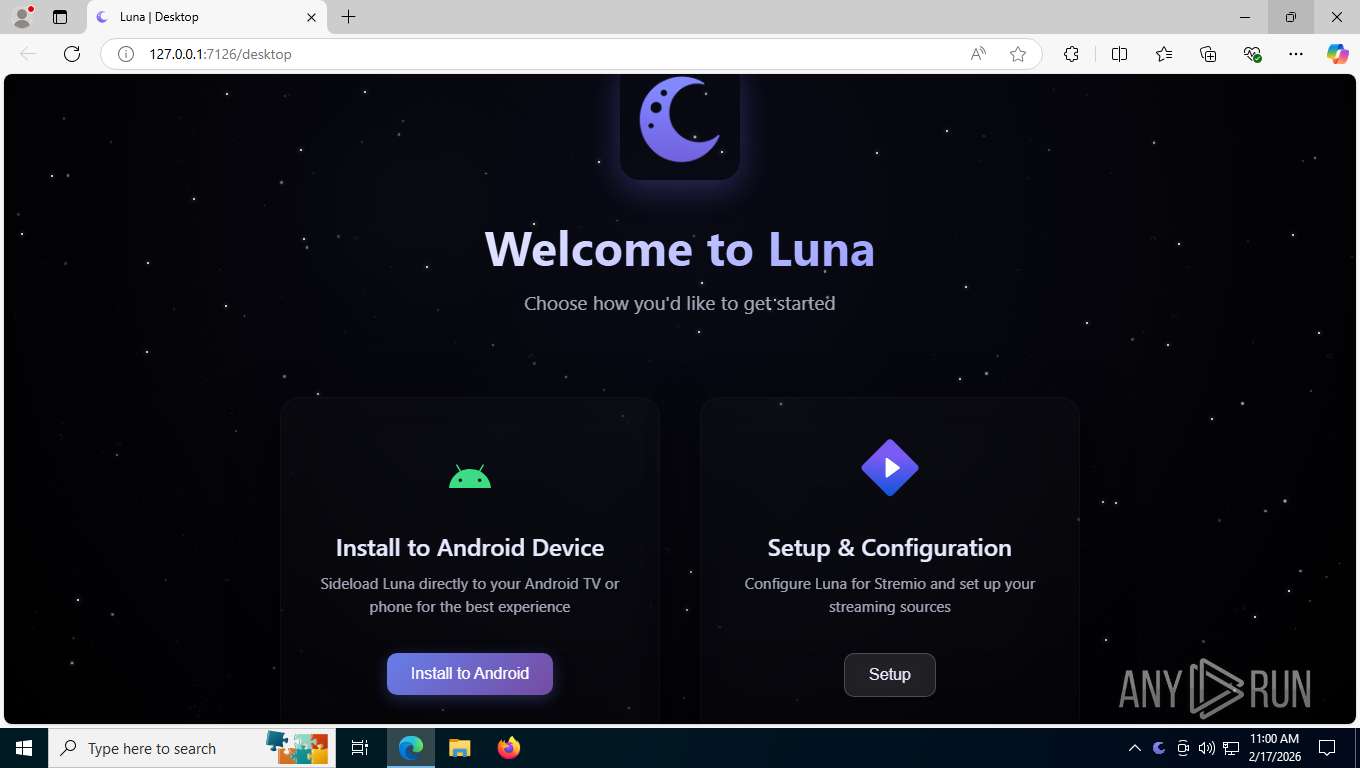Click the Luna moon tray icon
The width and height of the screenshot is (1360, 768).
point(1160,748)
